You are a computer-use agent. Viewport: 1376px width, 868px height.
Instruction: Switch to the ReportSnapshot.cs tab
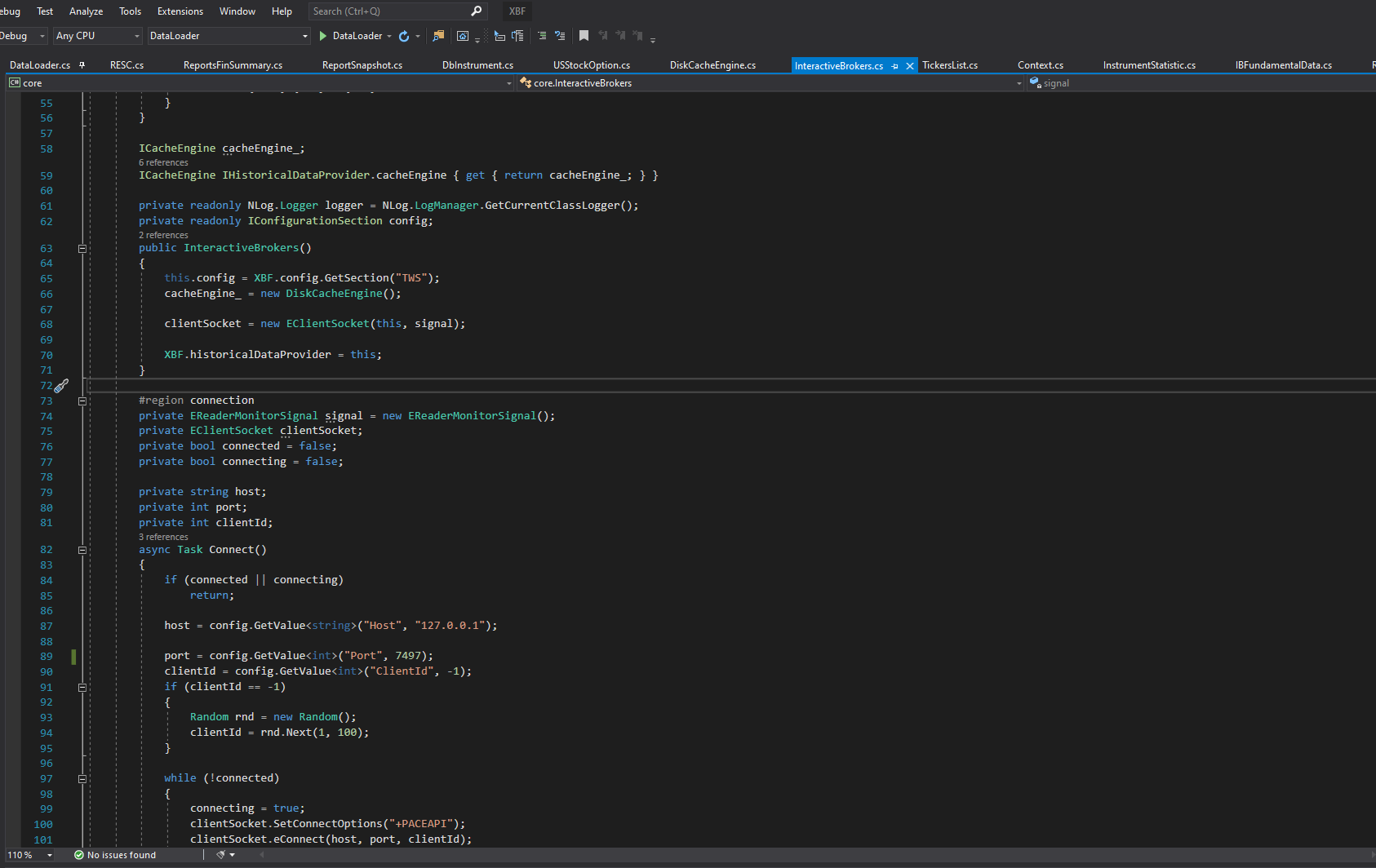point(362,65)
